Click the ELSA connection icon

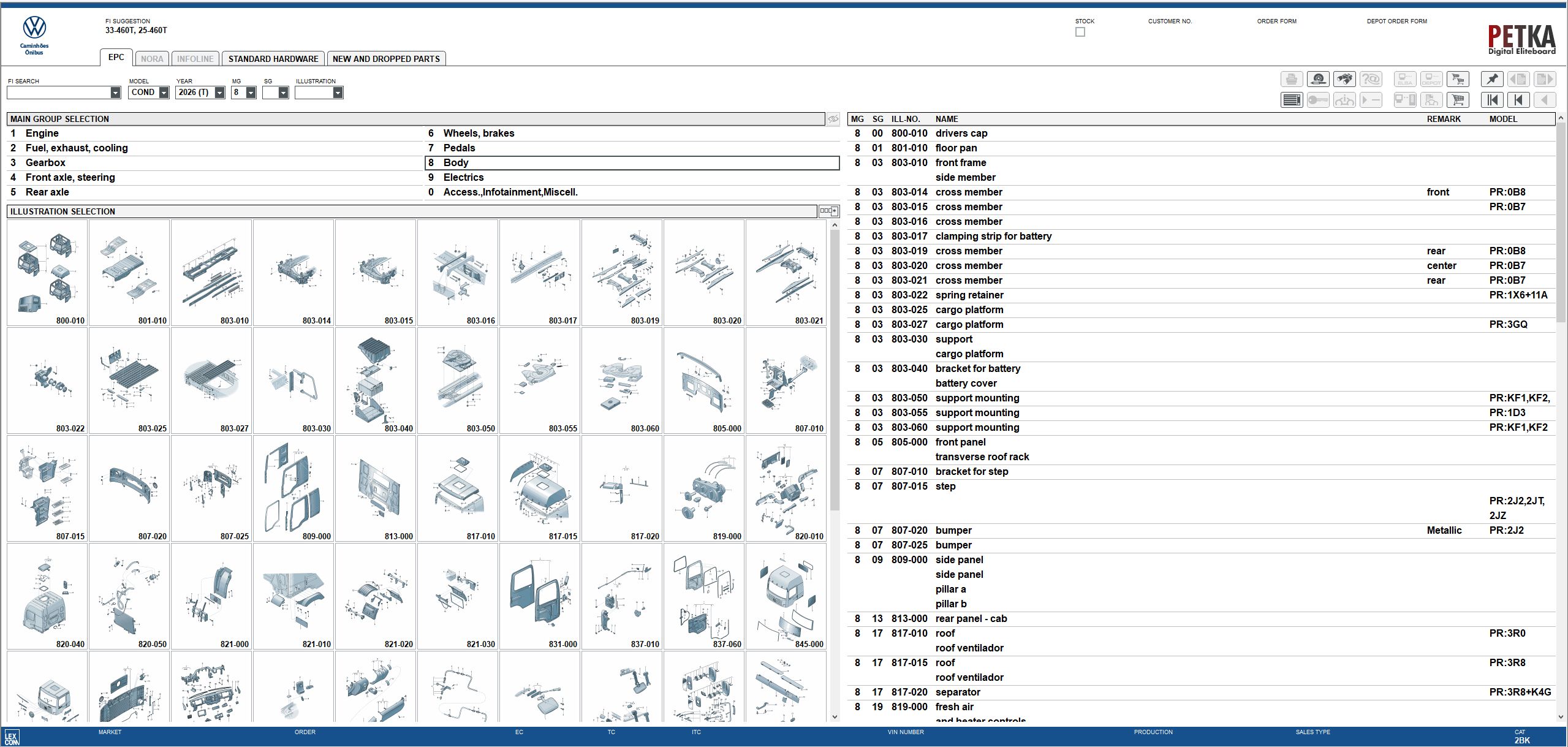tap(1405, 79)
